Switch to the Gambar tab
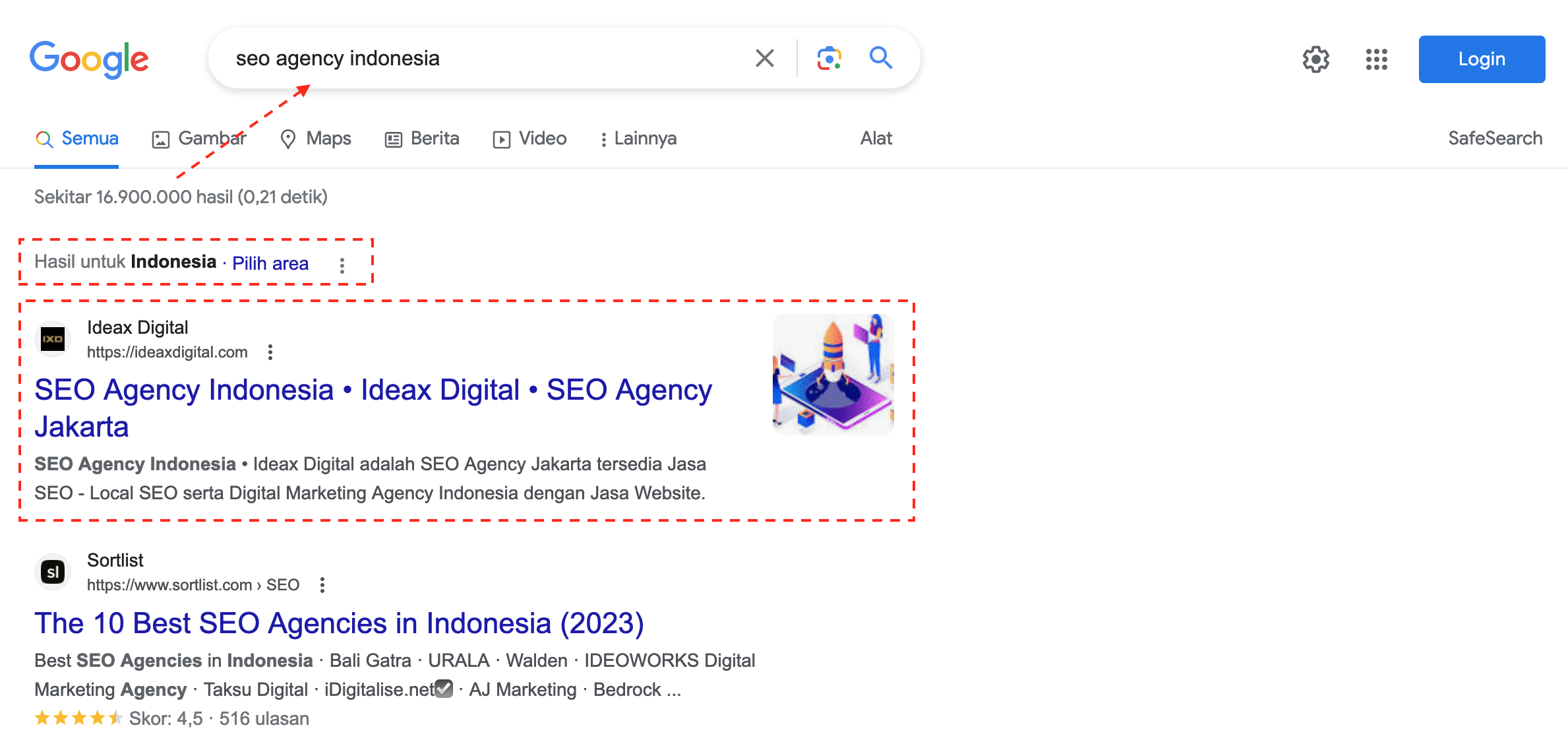Screen dimensions: 1568x744 pyautogui.click(x=198, y=139)
